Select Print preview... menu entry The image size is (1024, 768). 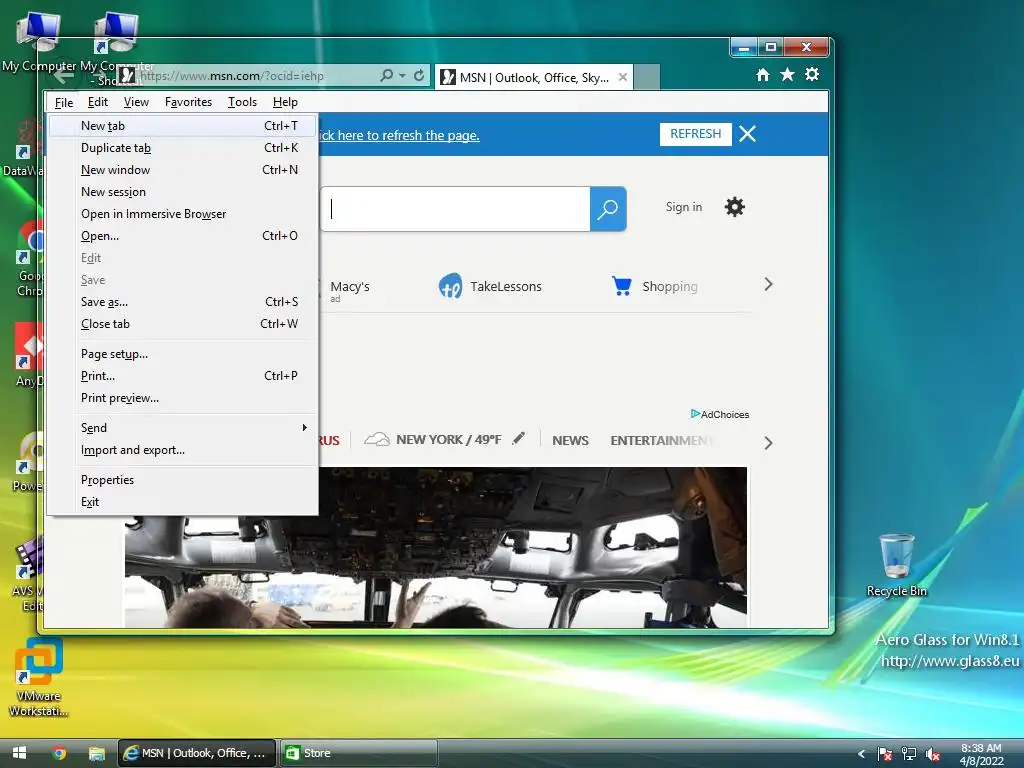(x=183, y=398)
